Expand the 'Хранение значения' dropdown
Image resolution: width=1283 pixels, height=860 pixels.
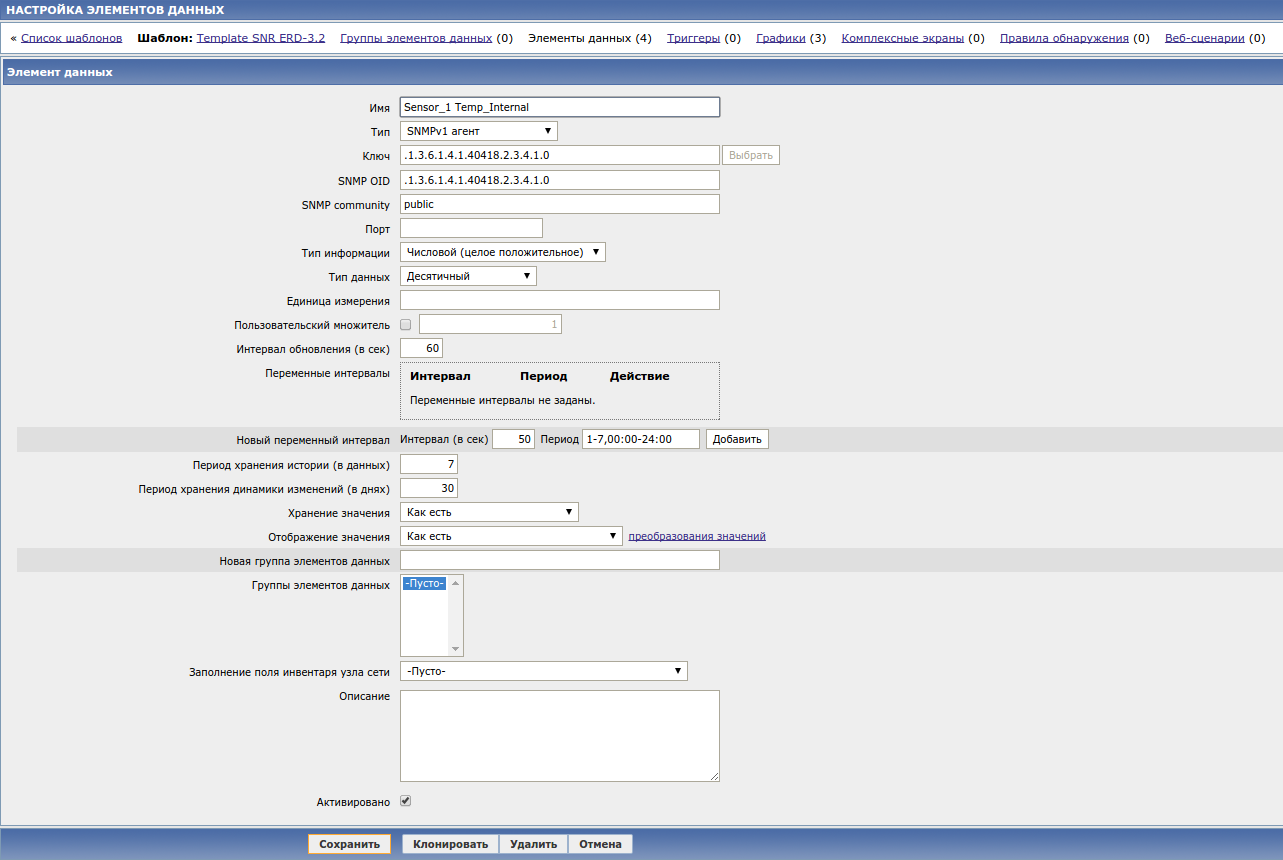click(489, 513)
